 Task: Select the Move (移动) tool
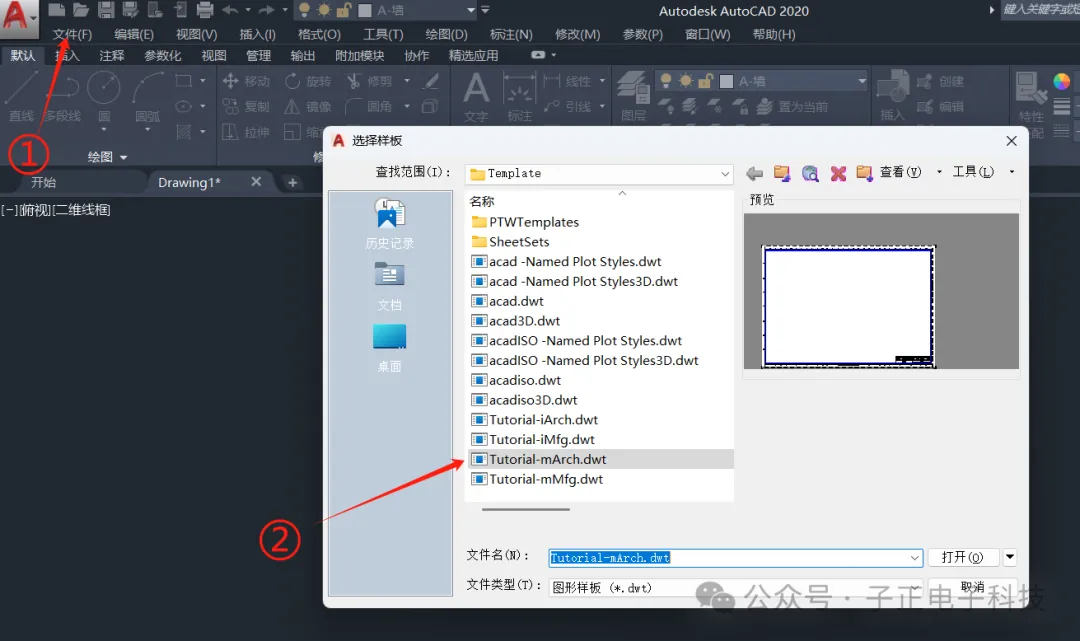(x=246, y=81)
